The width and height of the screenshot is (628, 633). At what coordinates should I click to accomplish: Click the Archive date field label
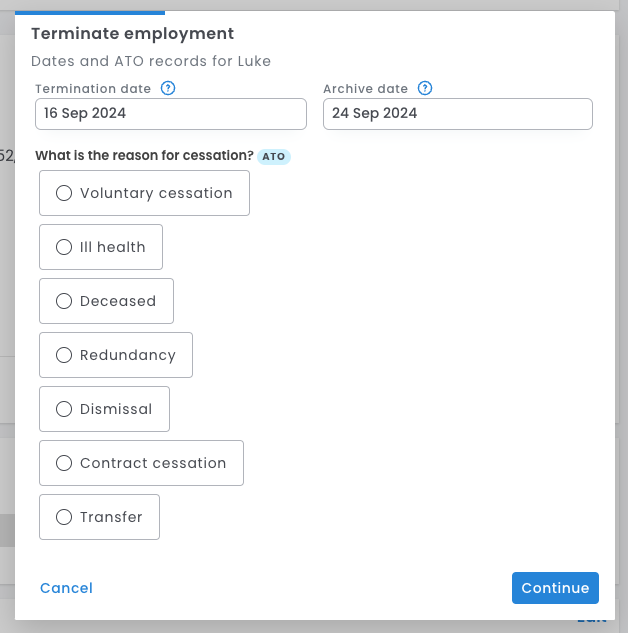pyautogui.click(x=367, y=89)
